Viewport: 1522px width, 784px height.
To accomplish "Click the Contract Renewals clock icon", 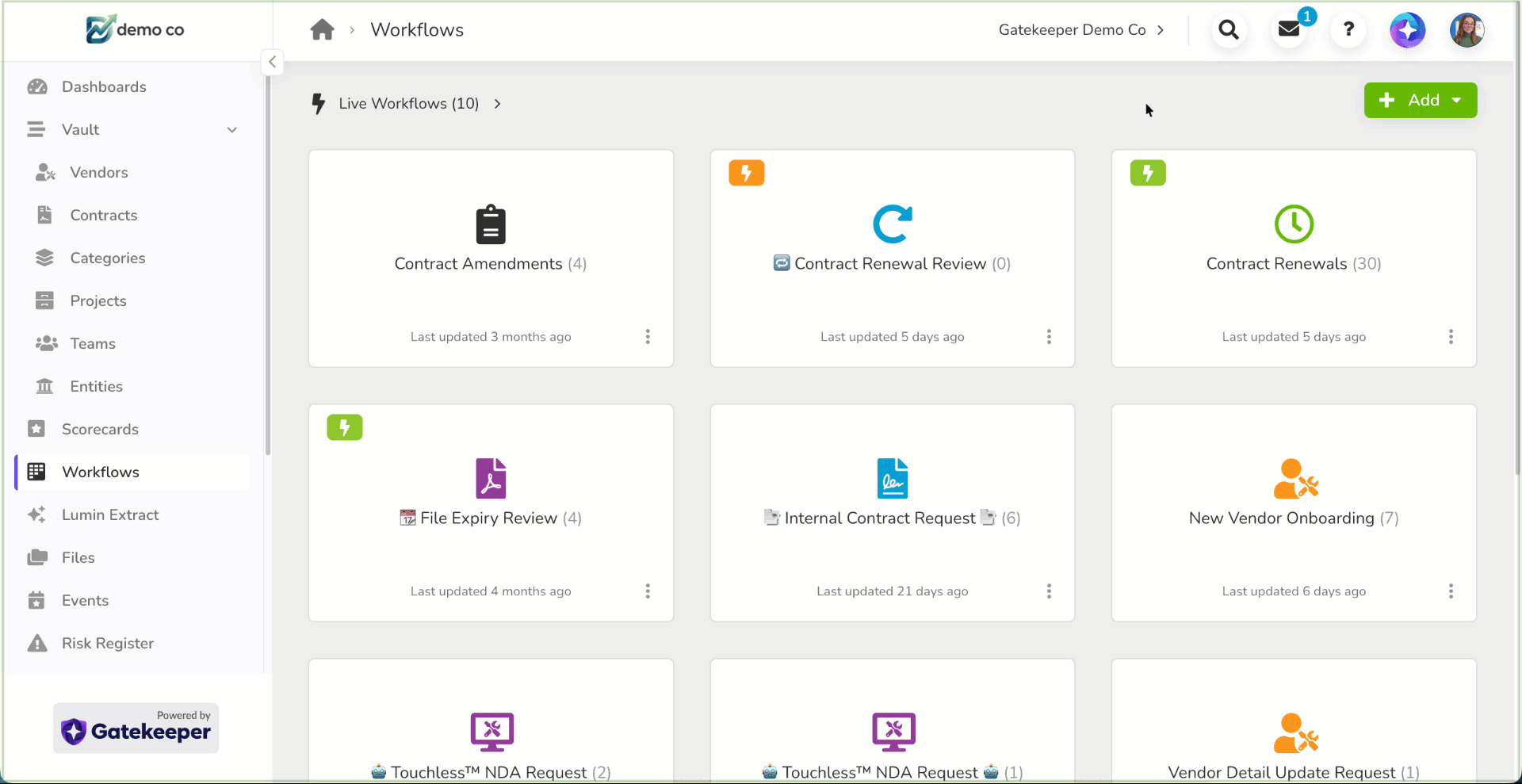I will [1294, 224].
